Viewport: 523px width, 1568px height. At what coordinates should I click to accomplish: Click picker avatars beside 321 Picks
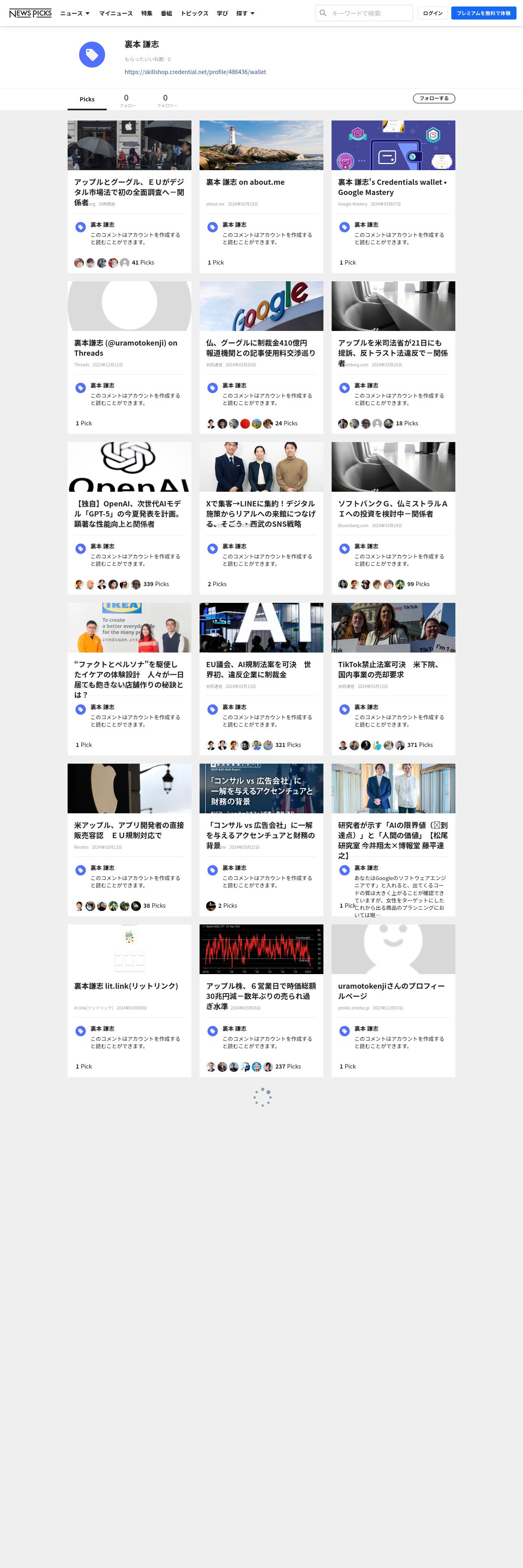pos(239,745)
